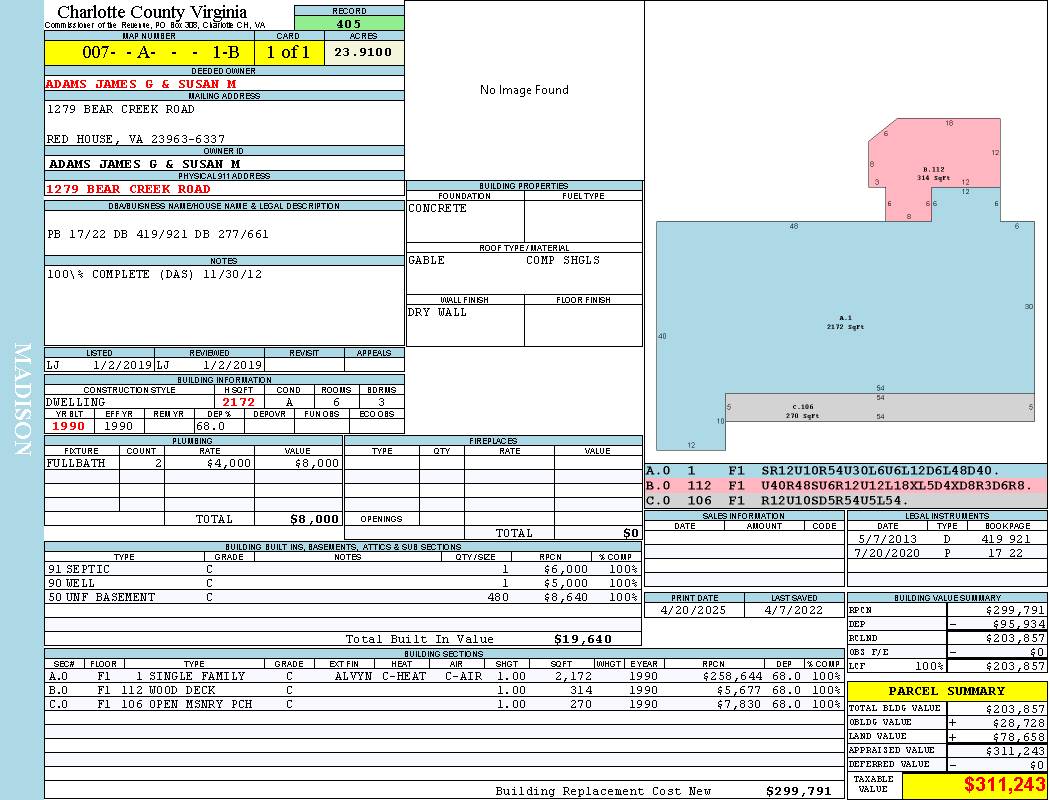The image size is (1050, 800).
Task: Click Total Built In Value $19,640
Action: (583, 639)
